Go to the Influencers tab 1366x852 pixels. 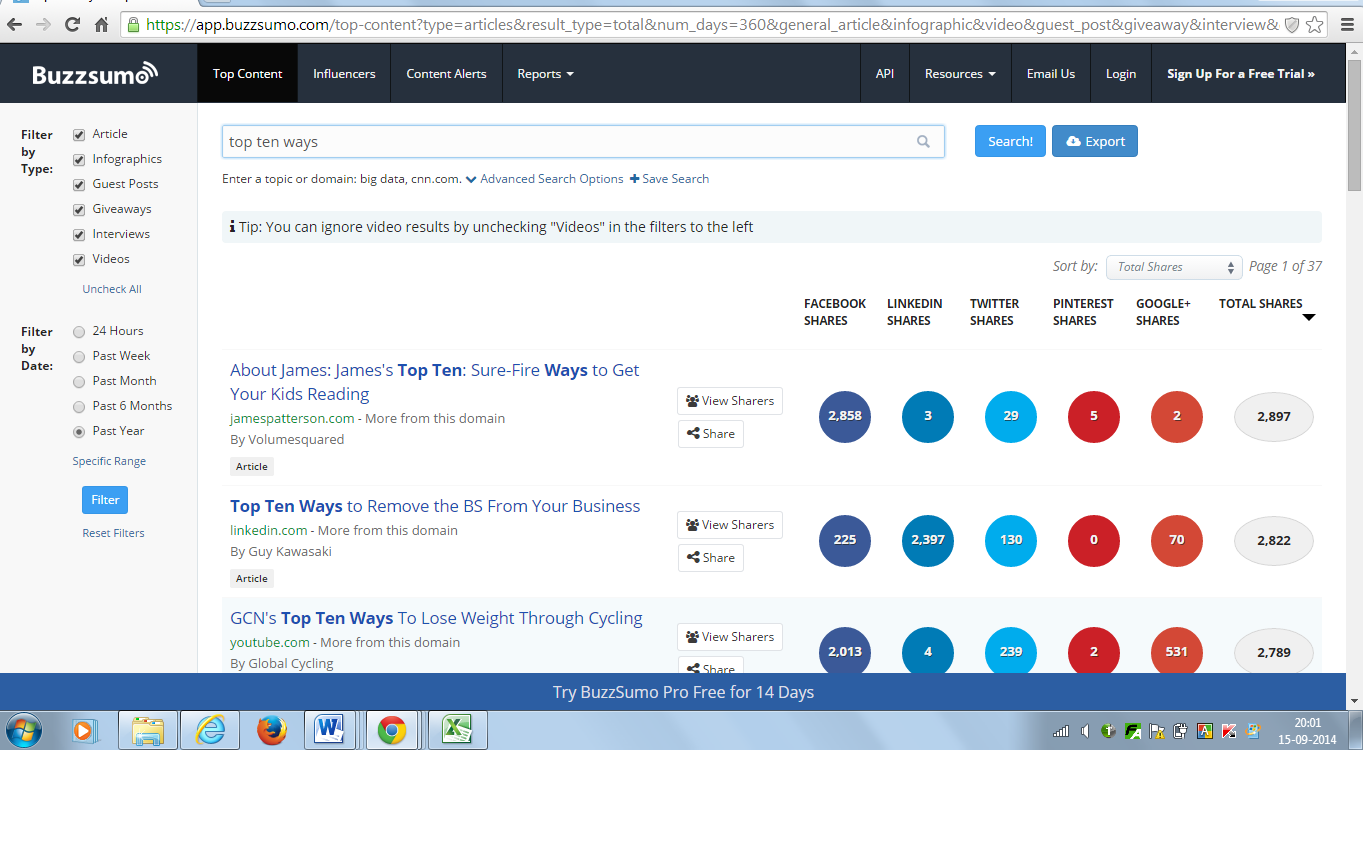pyautogui.click(x=344, y=74)
